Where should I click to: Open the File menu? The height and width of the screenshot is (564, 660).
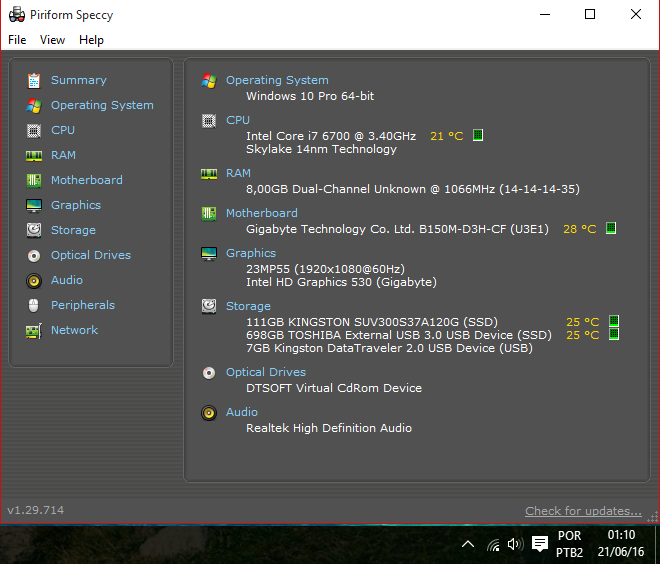pos(17,40)
